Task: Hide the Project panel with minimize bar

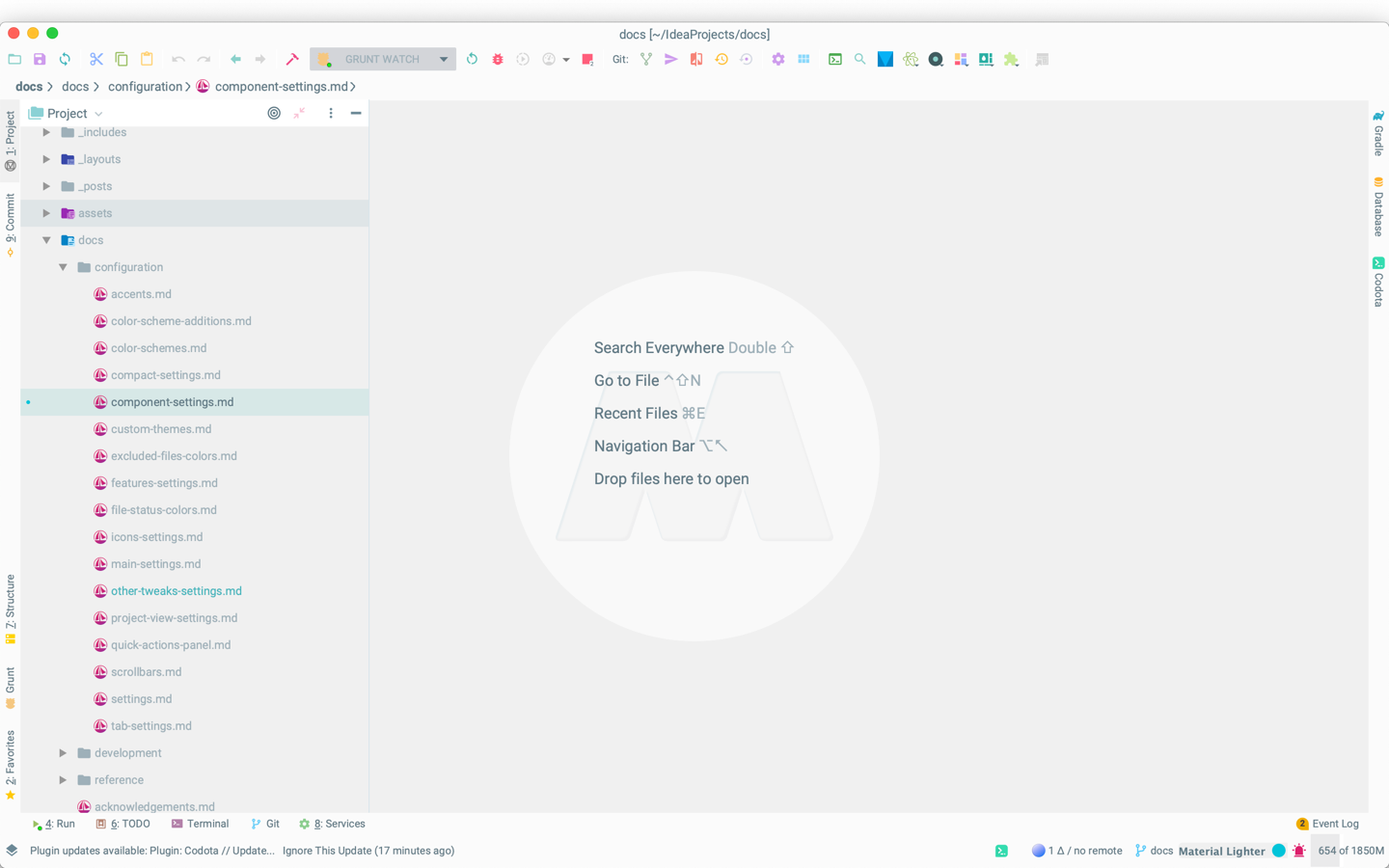Action: [355, 113]
